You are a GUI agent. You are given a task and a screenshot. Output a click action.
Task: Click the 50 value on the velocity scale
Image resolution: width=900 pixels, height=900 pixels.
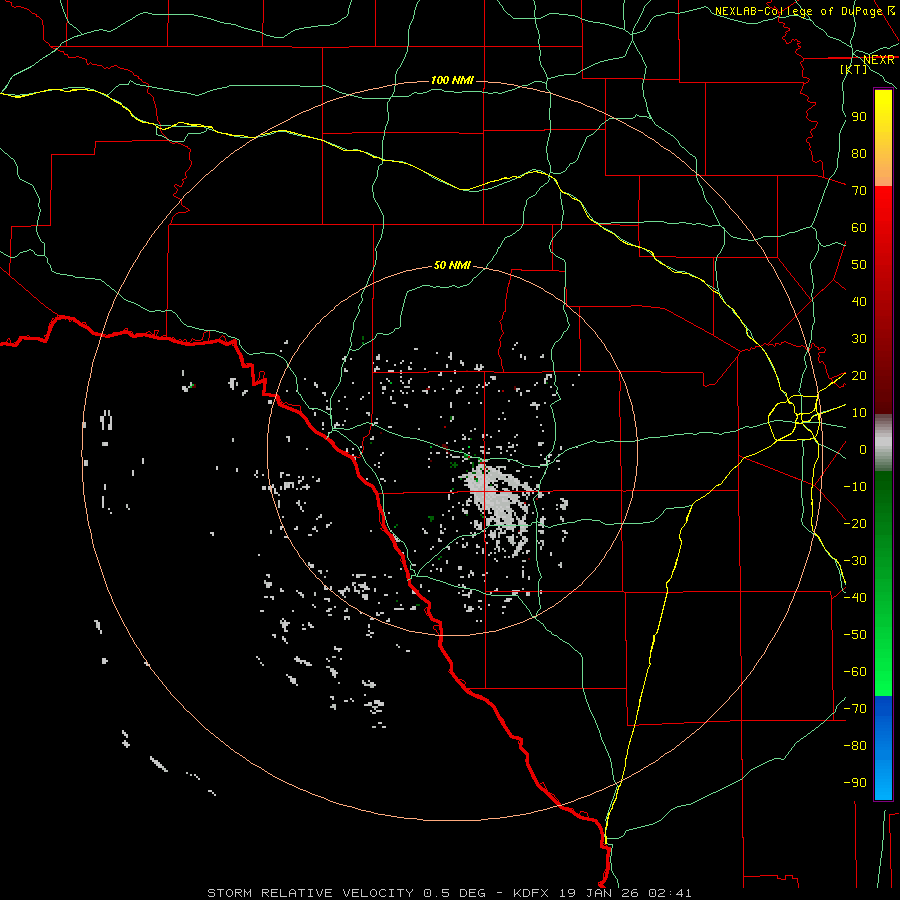point(859,265)
